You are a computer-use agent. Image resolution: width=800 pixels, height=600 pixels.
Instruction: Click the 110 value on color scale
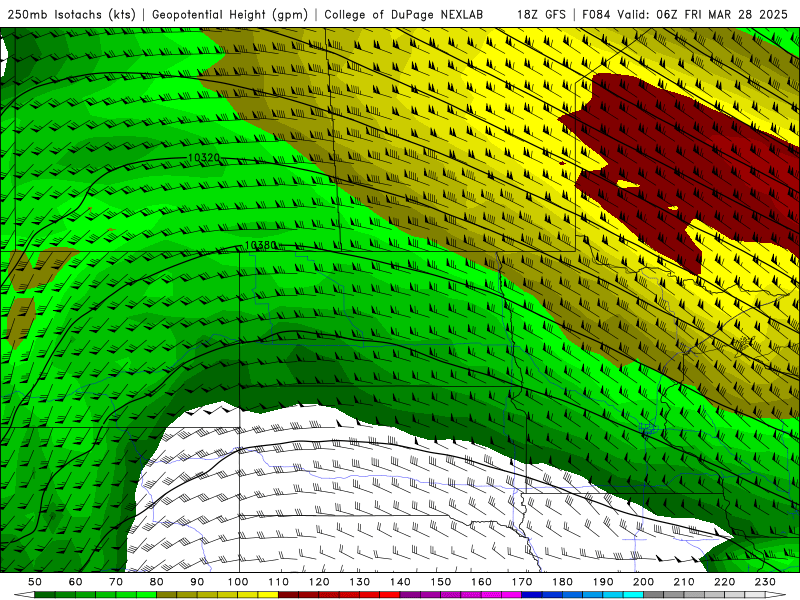(279, 582)
